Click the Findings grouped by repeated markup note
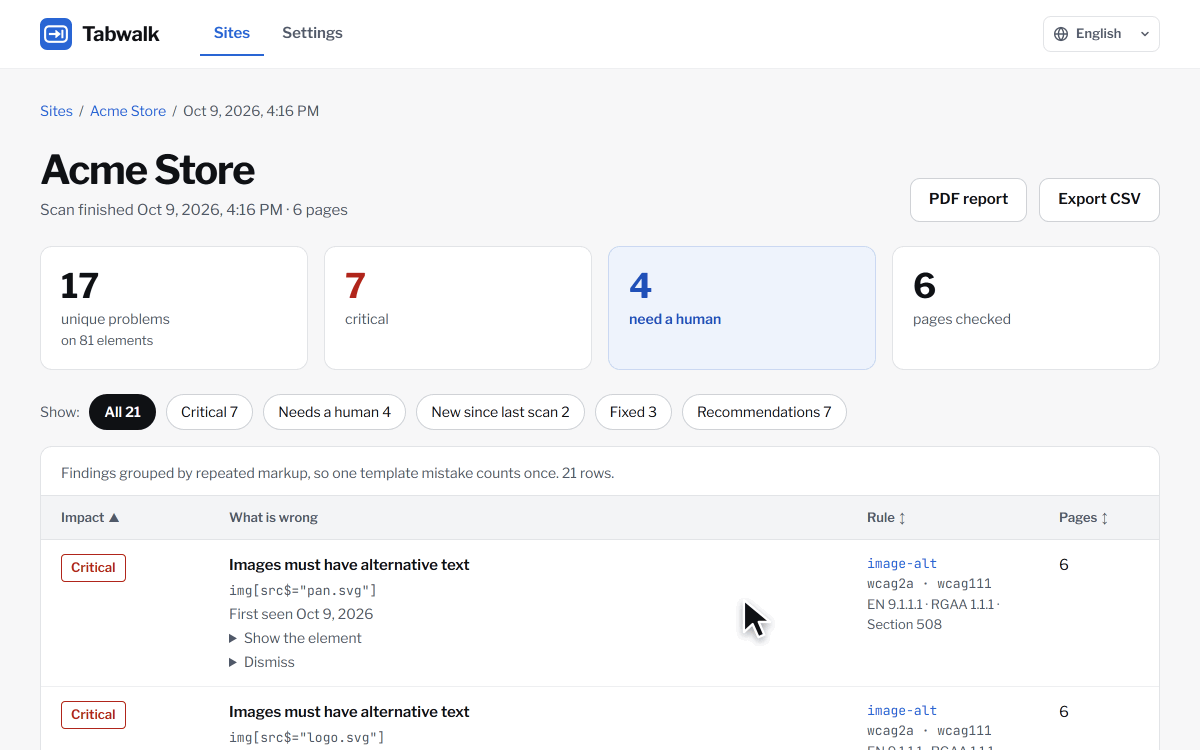Screen dimensions: 1200x750 point(338,473)
